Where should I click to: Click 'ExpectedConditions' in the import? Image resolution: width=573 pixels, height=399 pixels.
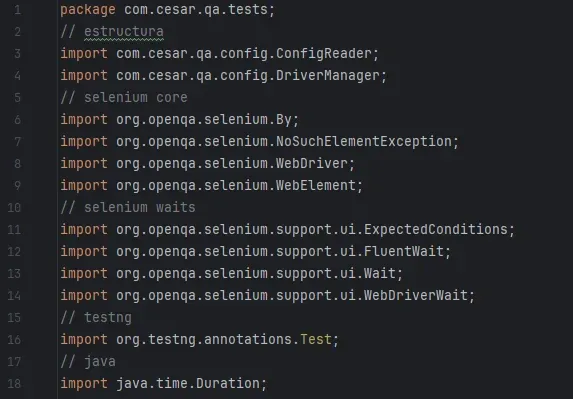click(436, 229)
